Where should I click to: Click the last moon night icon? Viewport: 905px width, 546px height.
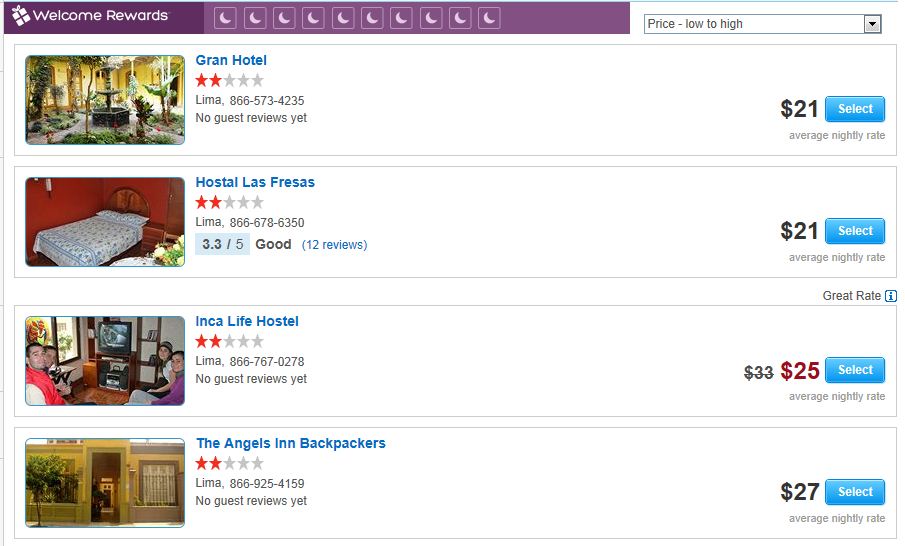489,18
